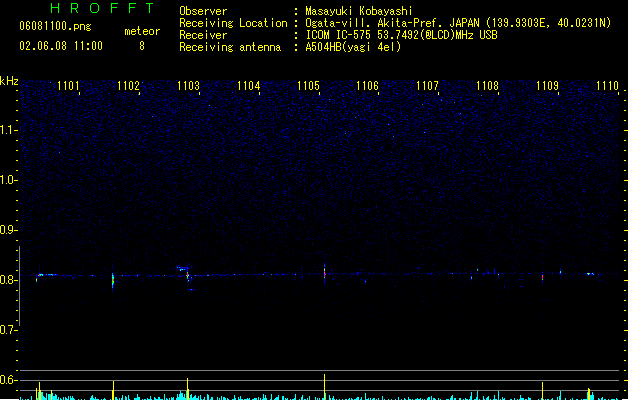
Task: Click the meteor label
Action: point(142,31)
